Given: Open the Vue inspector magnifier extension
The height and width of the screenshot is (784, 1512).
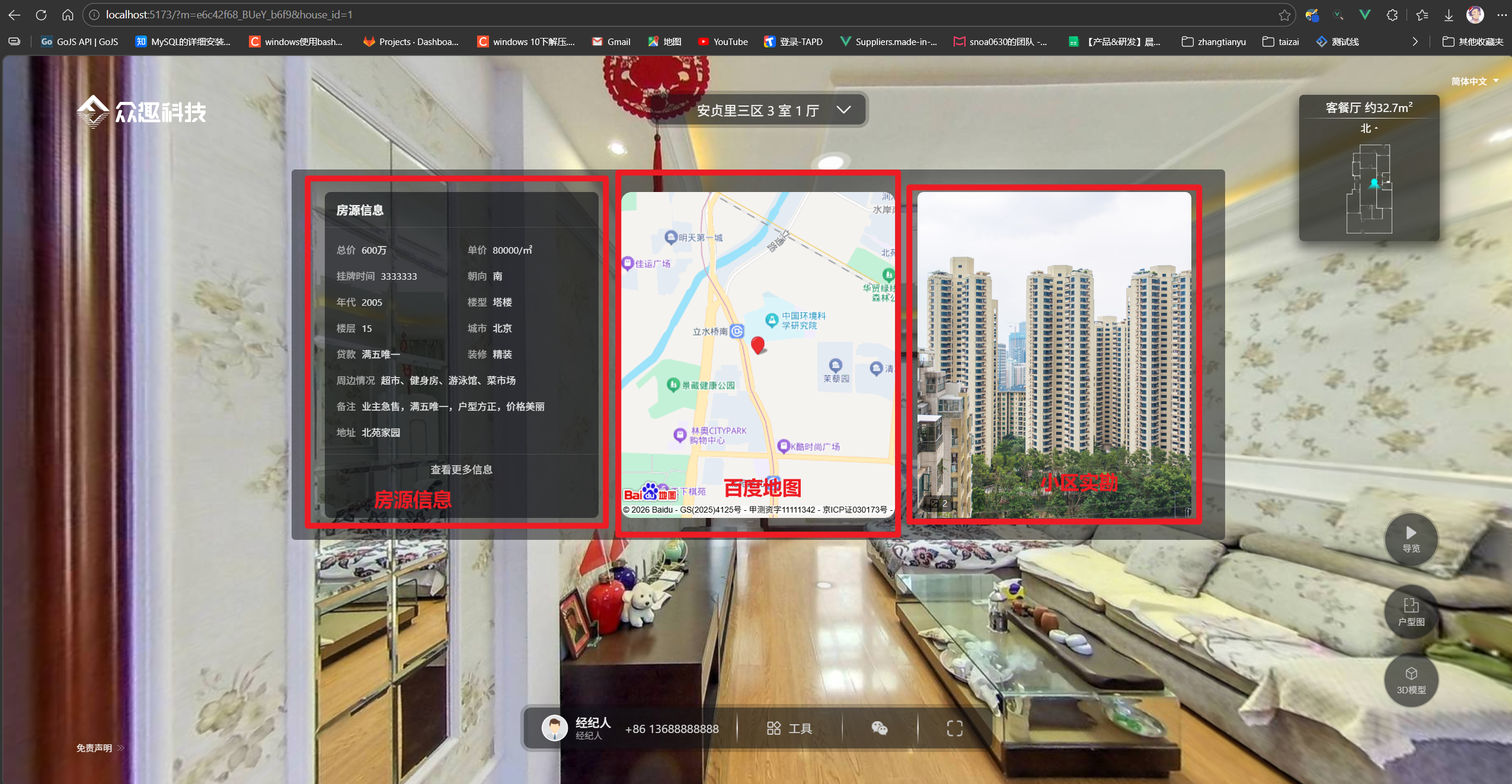Looking at the screenshot, I should (1338, 15).
